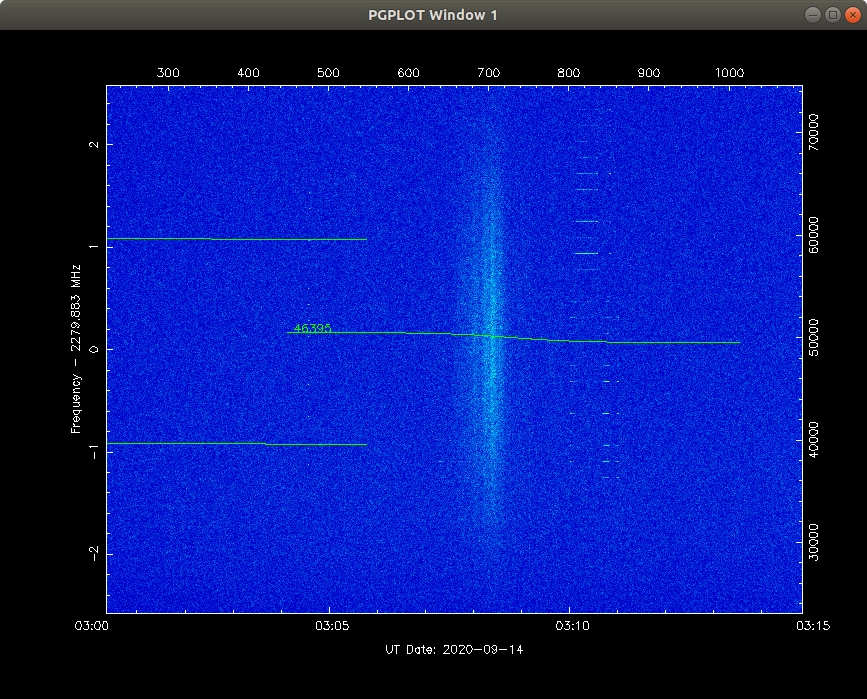Close the PGPLOT Window 1
Screen dimensions: 867x699
tap(851, 14)
